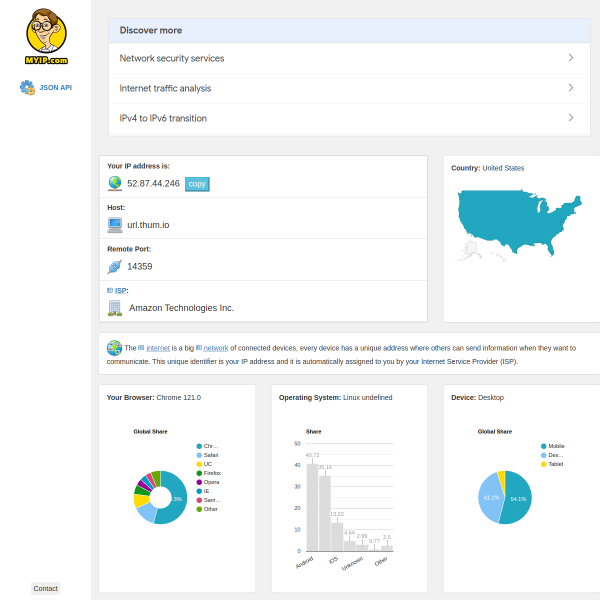Viewport: 600px width, 600px height.
Task: Click the remote port plug icon
Action: coord(115,267)
